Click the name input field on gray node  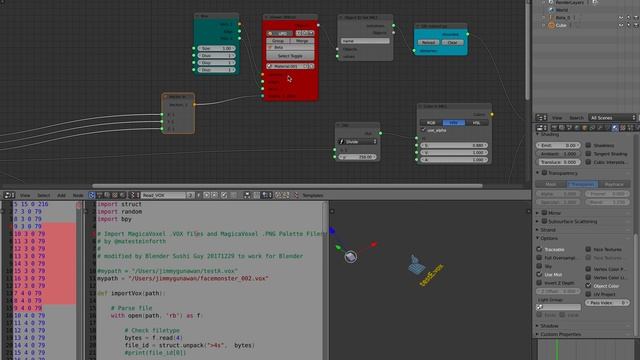365,41
